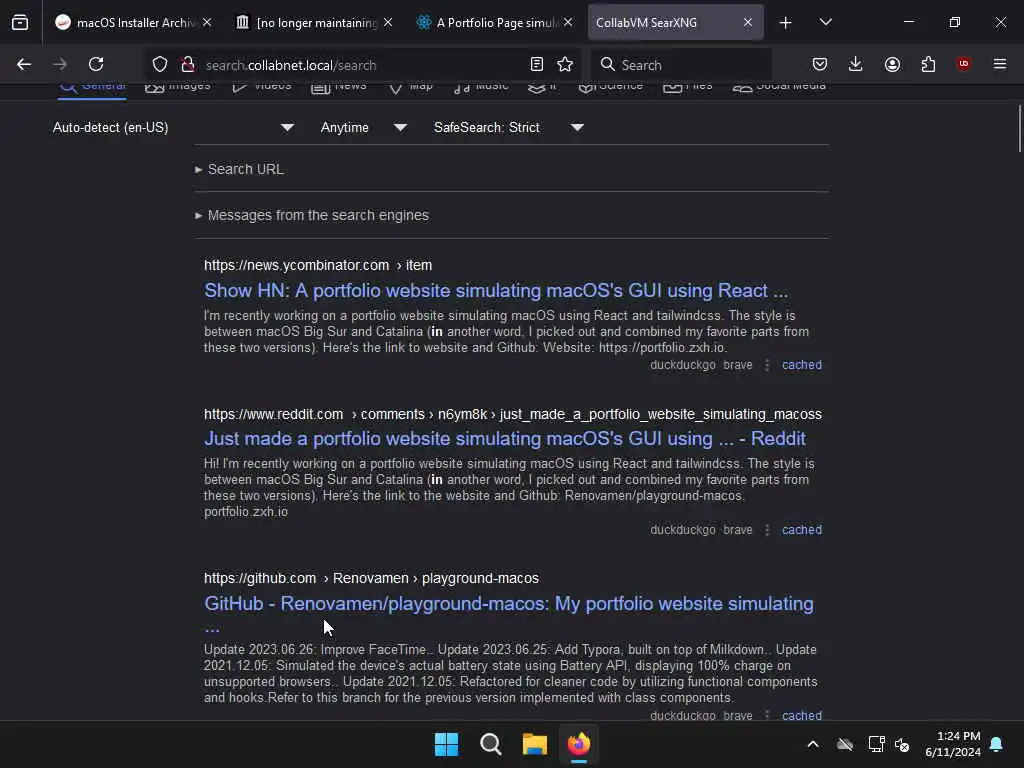Open tracking protection shield icon
The image size is (1024, 768).
(x=160, y=64)
